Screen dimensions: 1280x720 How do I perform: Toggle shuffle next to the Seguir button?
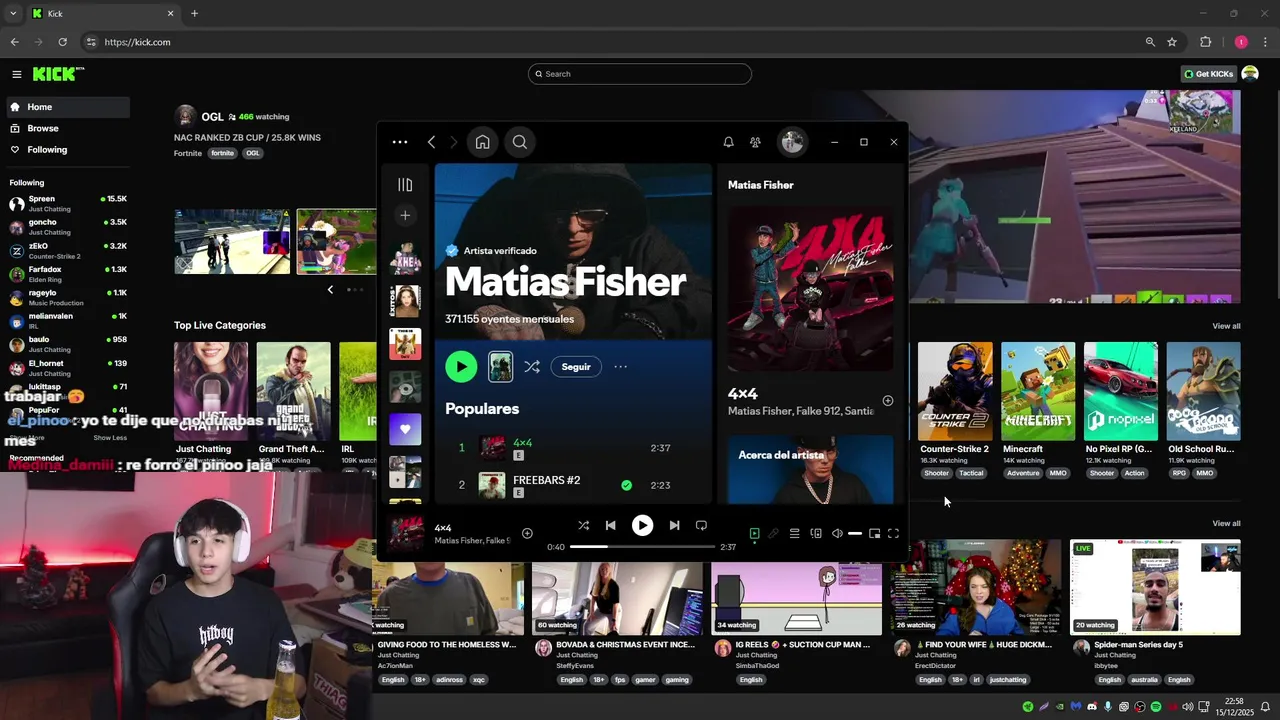(x=532, y=367)
